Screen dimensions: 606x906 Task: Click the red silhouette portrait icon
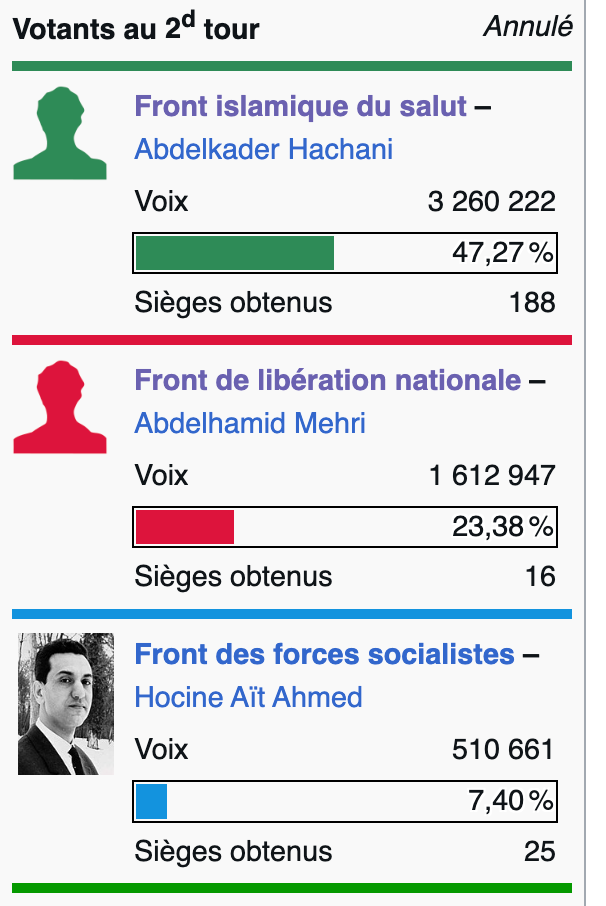pyautogui.click(x=60, y=407)
